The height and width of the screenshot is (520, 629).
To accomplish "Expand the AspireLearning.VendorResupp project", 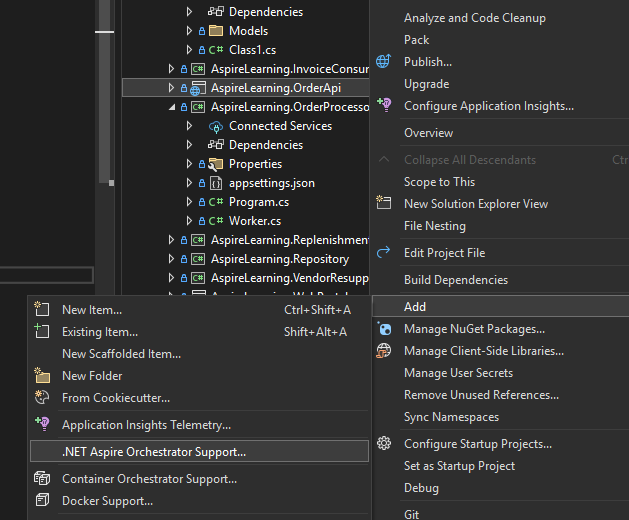I will click(171, 278).
